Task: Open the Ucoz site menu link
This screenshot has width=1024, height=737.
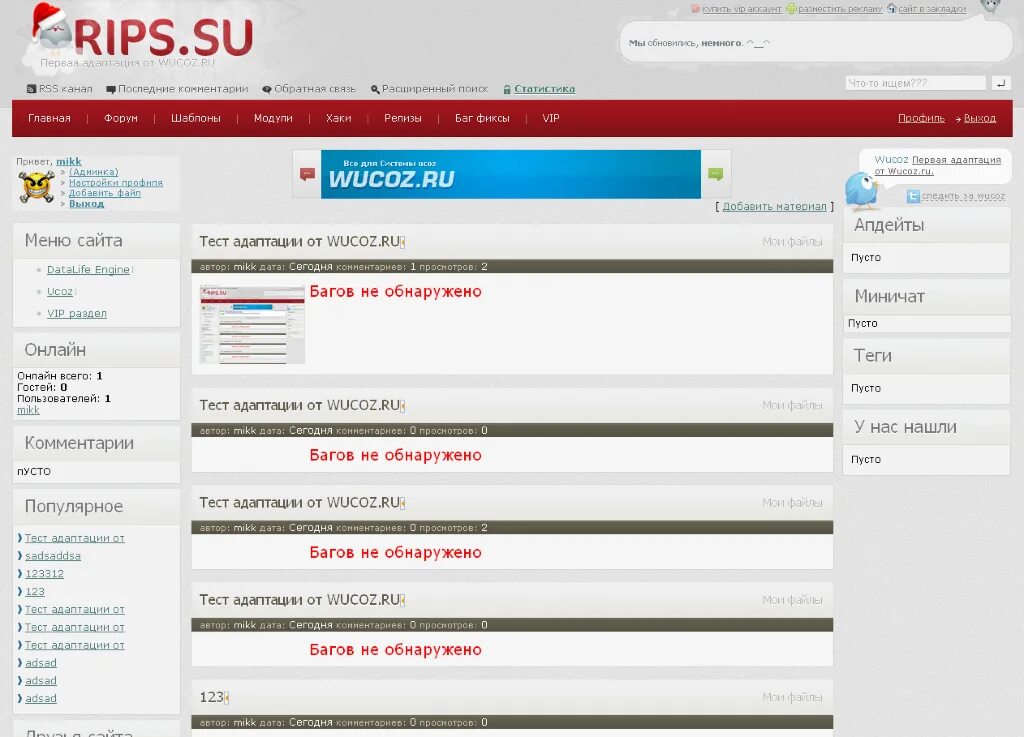Action: click(59, 292)
